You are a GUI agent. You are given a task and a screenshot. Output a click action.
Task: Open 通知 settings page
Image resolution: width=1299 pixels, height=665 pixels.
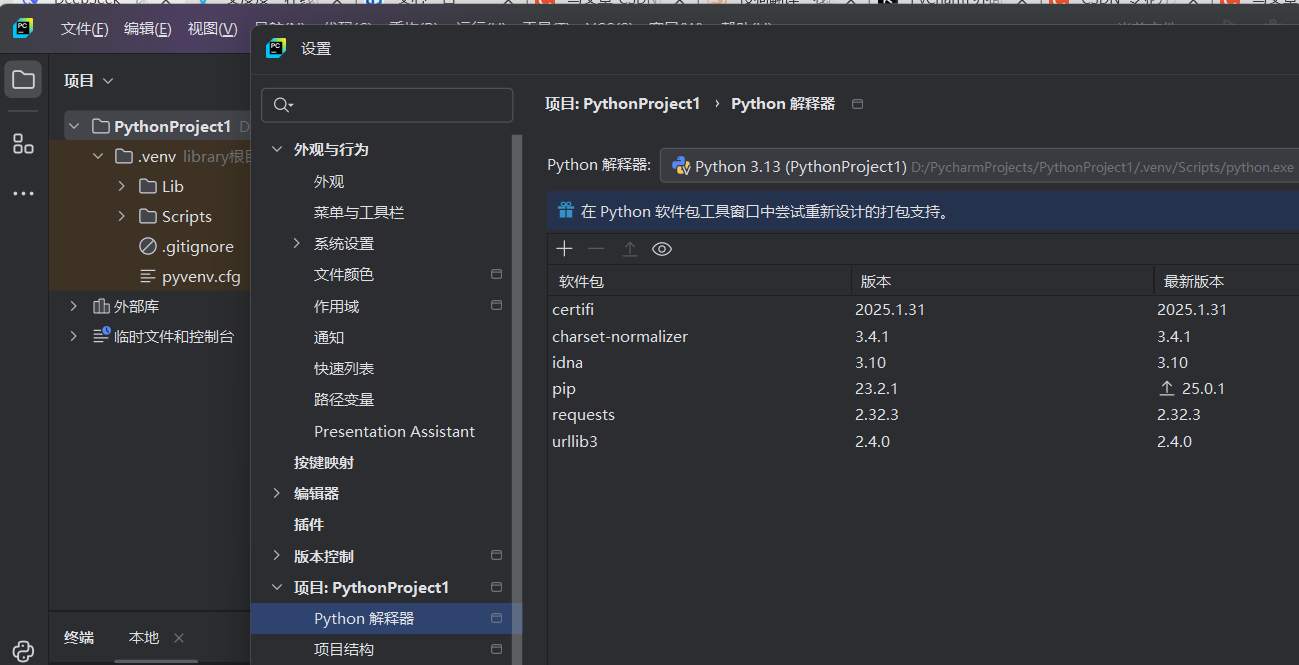[328, 337]
